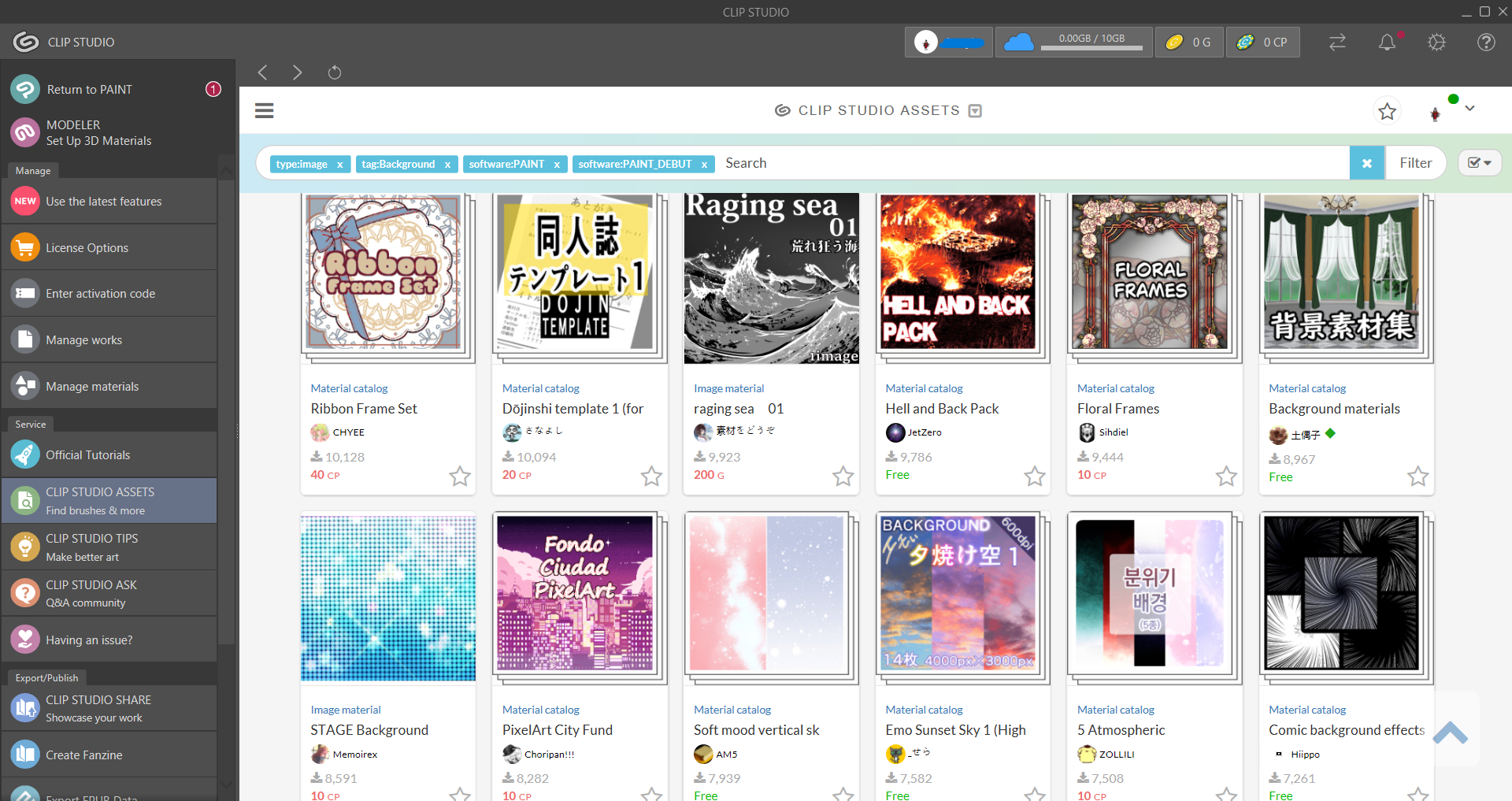Open settings gear icon

tap(1436, 42)
